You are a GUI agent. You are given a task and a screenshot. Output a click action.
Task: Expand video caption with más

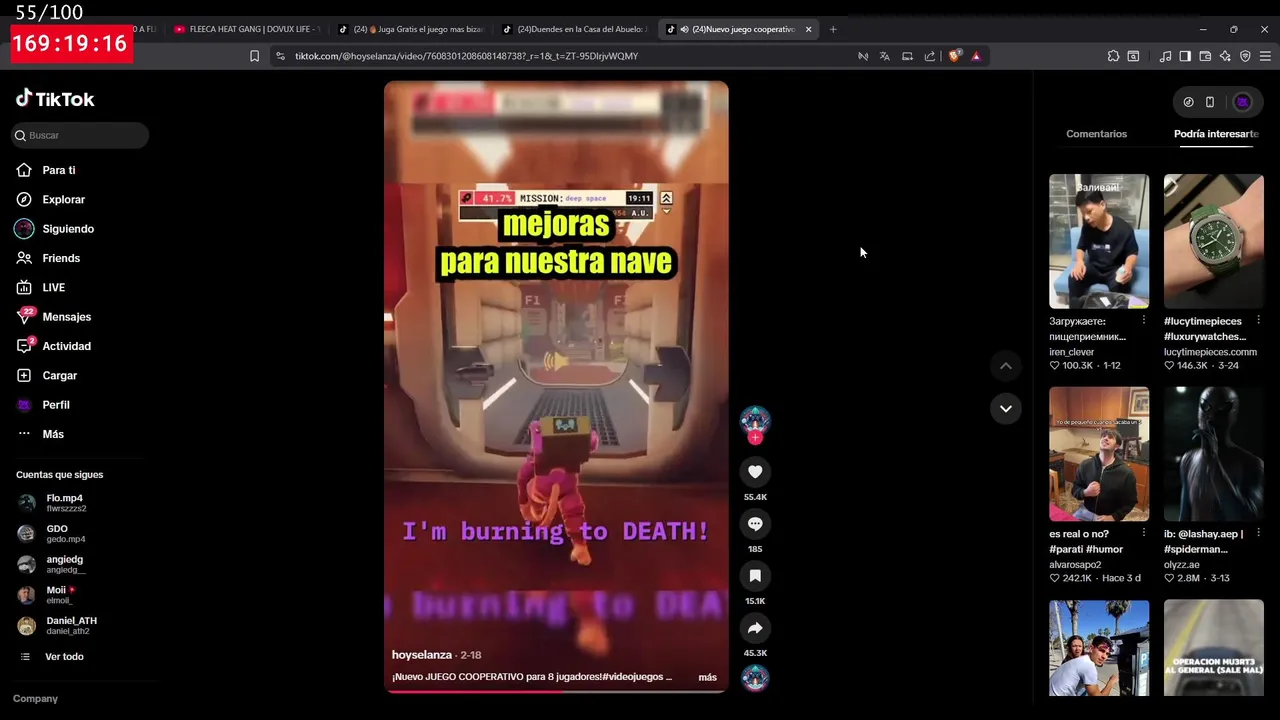pos(707,677)
